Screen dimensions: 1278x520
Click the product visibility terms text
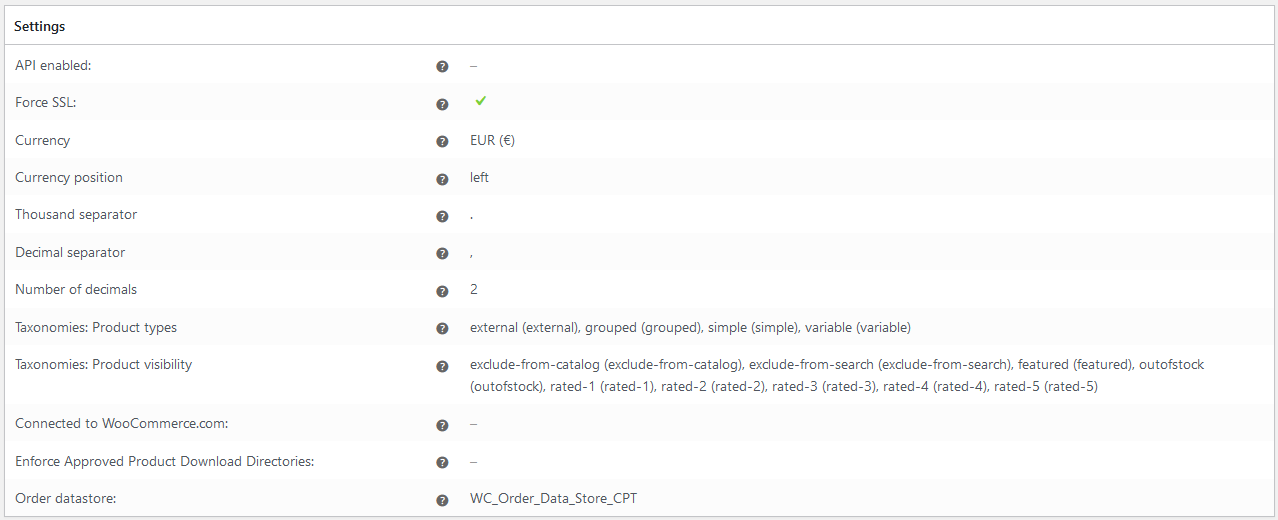837,375
